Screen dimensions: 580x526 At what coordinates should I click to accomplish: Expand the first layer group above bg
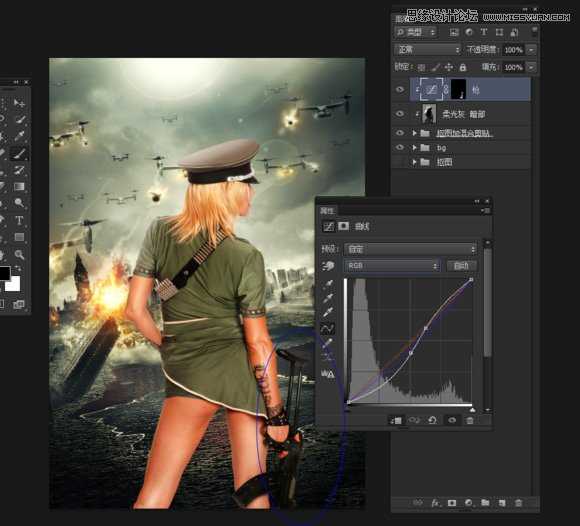(x=414, y=133)
